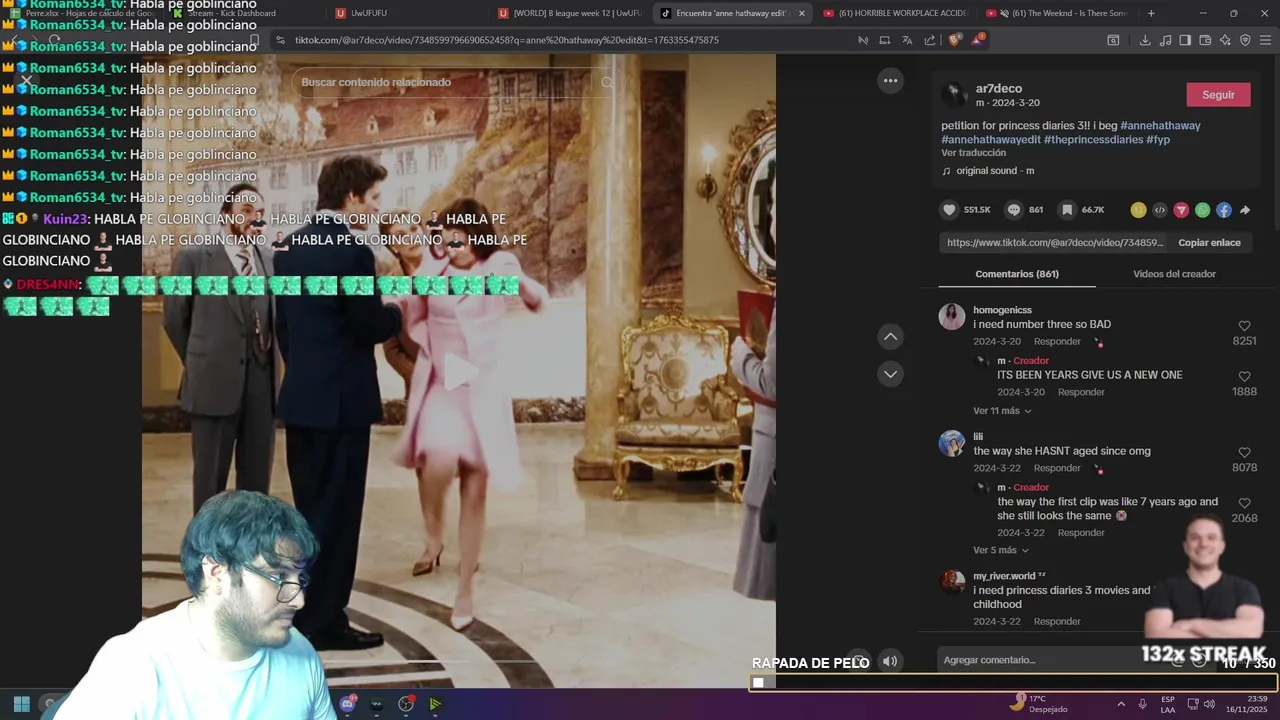Open Brave Wallet icon
The height and width of the screenshot is (720, 1280).
1205,40
